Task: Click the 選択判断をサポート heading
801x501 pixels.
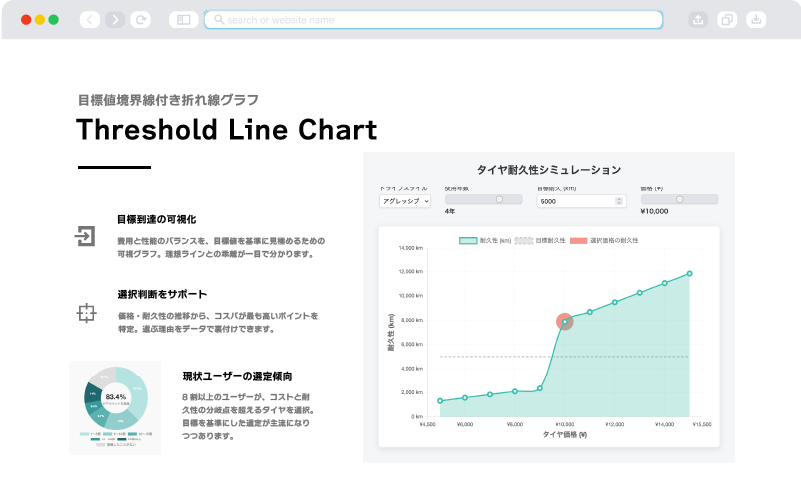Action: coord(162,294)
